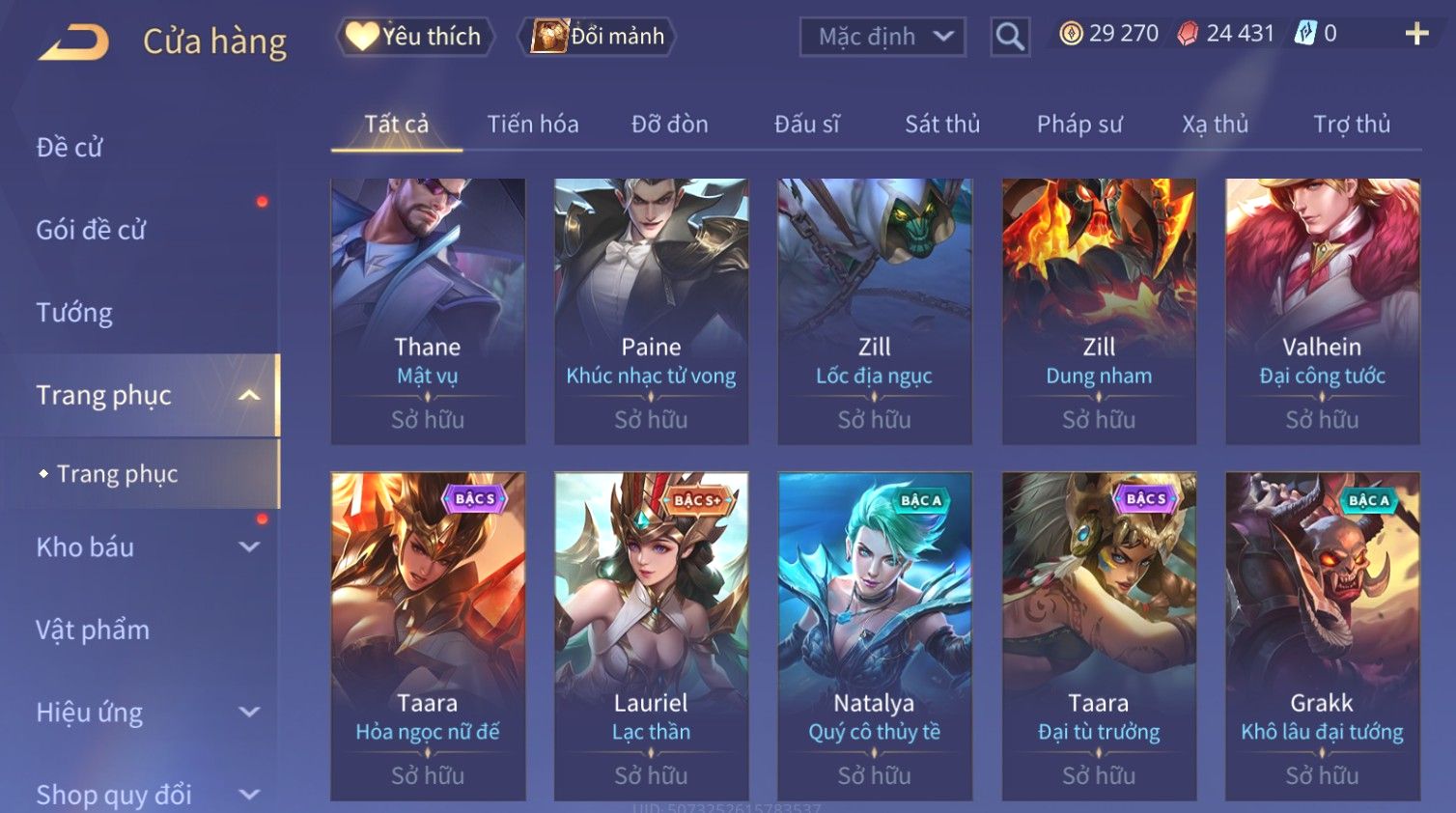1456x813 pixels.
Task: Click the golden back arrow icon
Action: tap(73, 42)
